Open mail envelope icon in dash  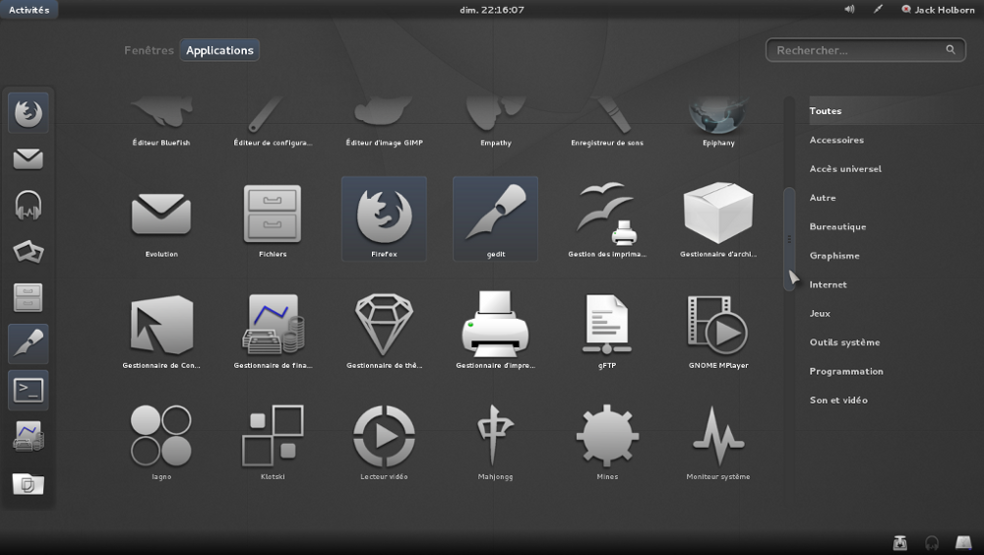click(x=28, y=159)
